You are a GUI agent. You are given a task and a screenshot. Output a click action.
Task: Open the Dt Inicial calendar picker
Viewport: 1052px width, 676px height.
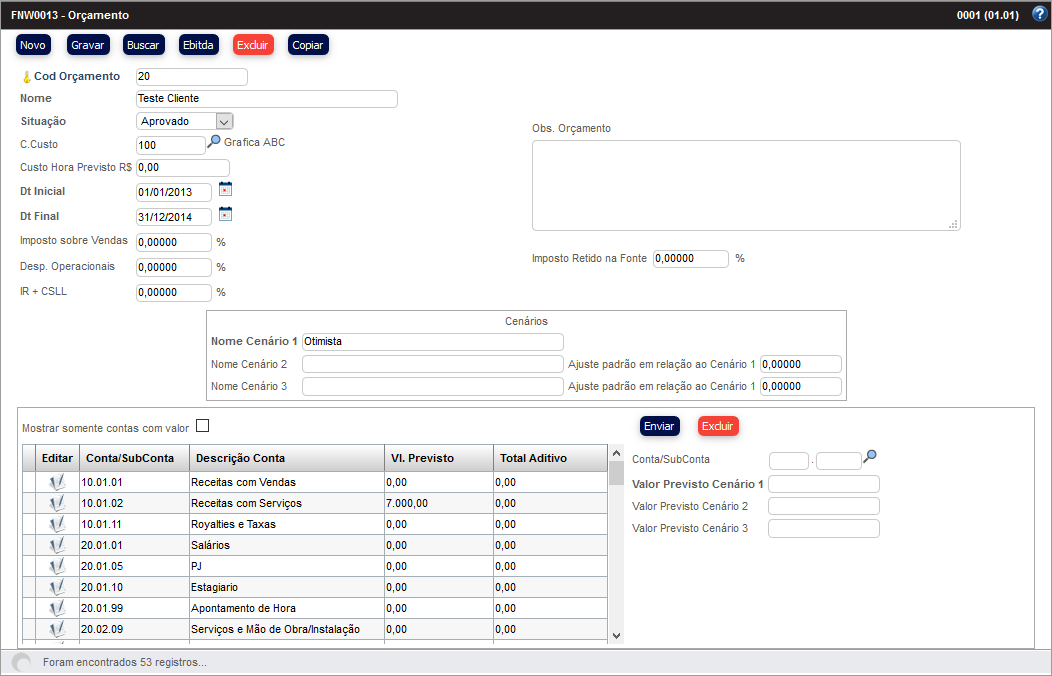pos(225,189)
